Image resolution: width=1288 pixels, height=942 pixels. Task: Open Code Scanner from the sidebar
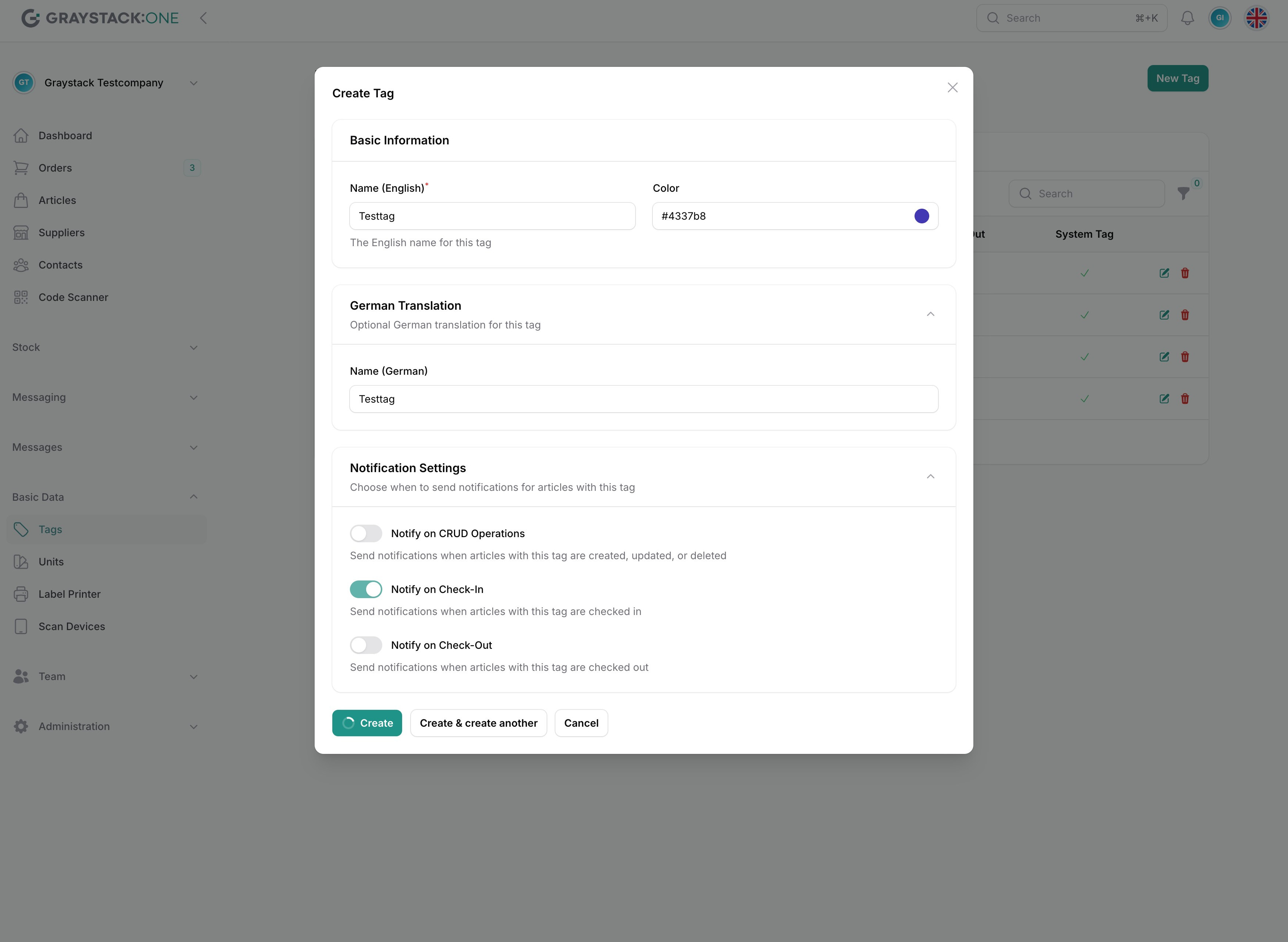coord(73,297)
